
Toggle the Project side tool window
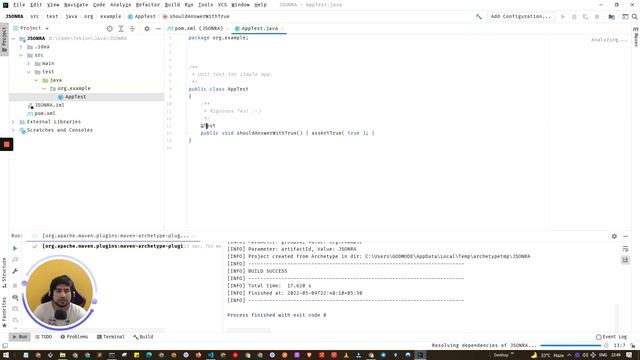[4, 40]
